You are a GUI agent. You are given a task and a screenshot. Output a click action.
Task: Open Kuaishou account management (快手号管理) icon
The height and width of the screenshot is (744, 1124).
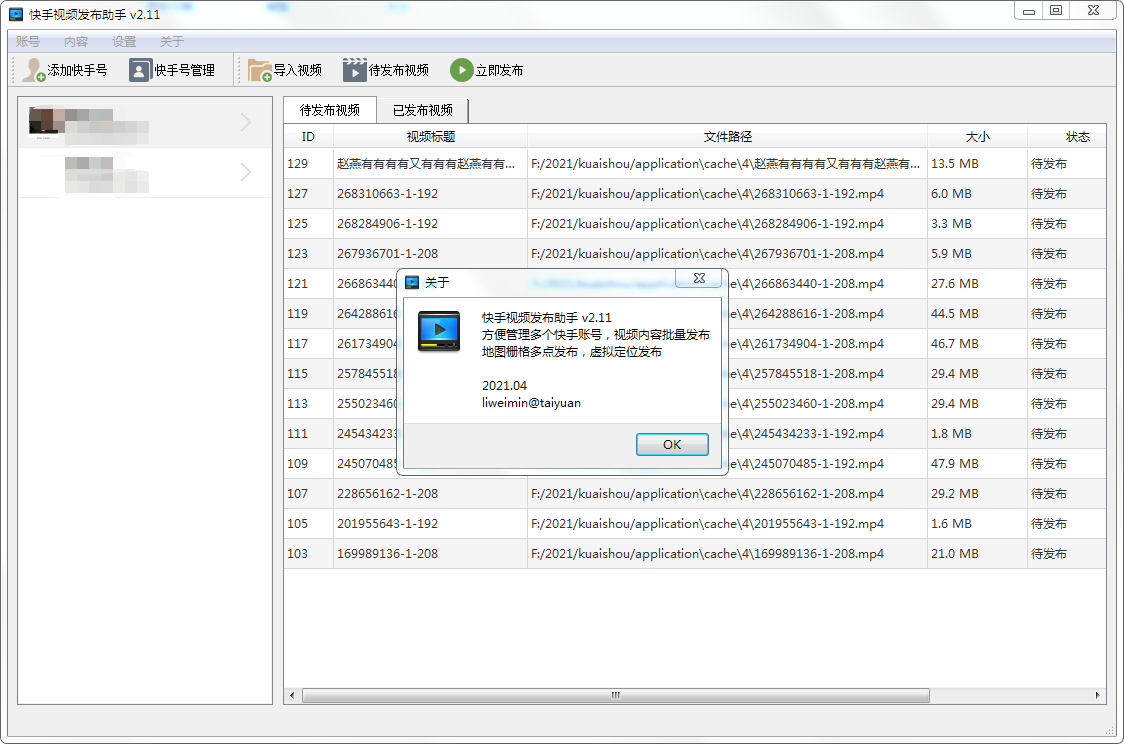[x=140, y=70]
